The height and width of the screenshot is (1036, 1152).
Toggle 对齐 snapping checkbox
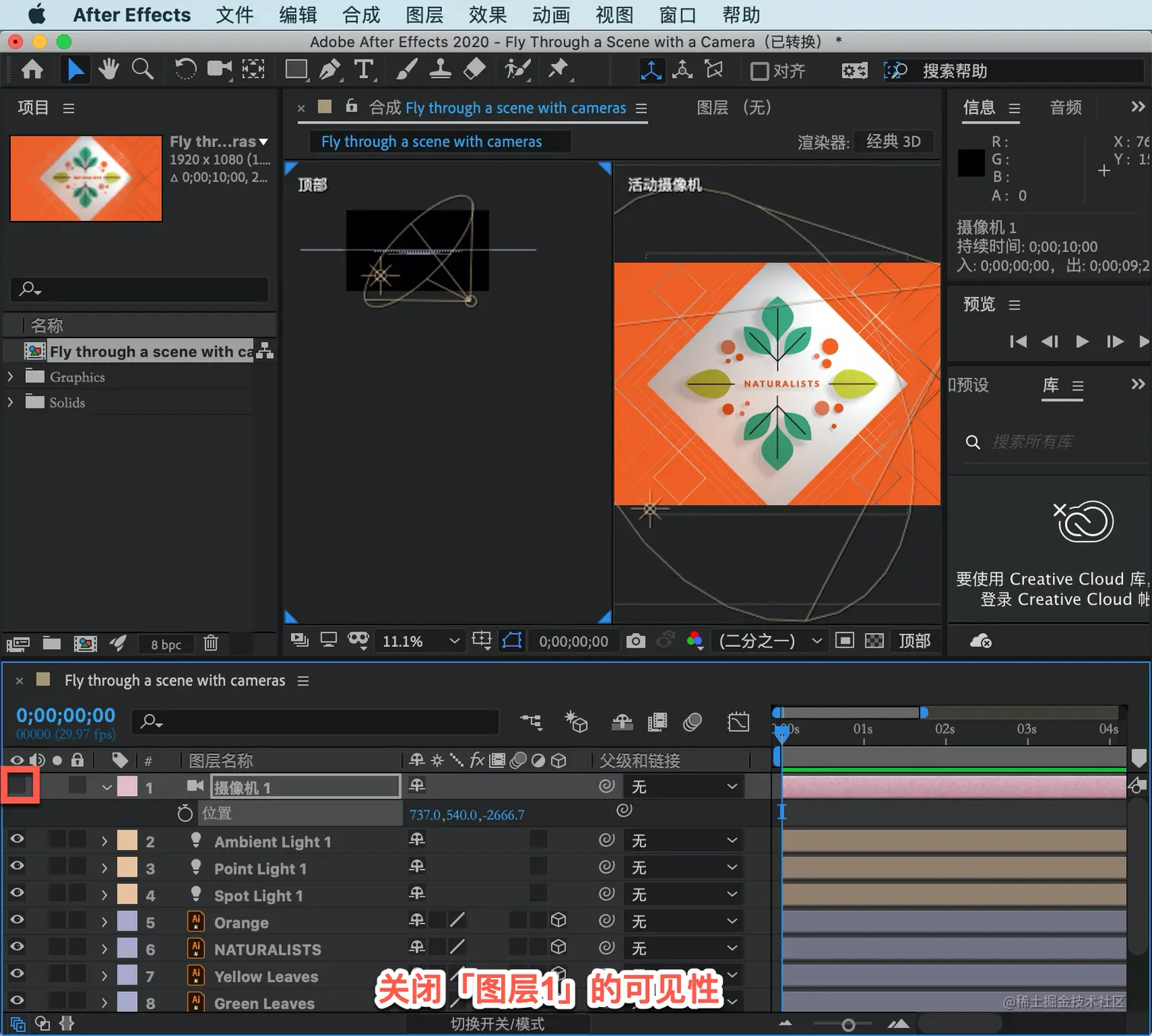click(760, 71)
